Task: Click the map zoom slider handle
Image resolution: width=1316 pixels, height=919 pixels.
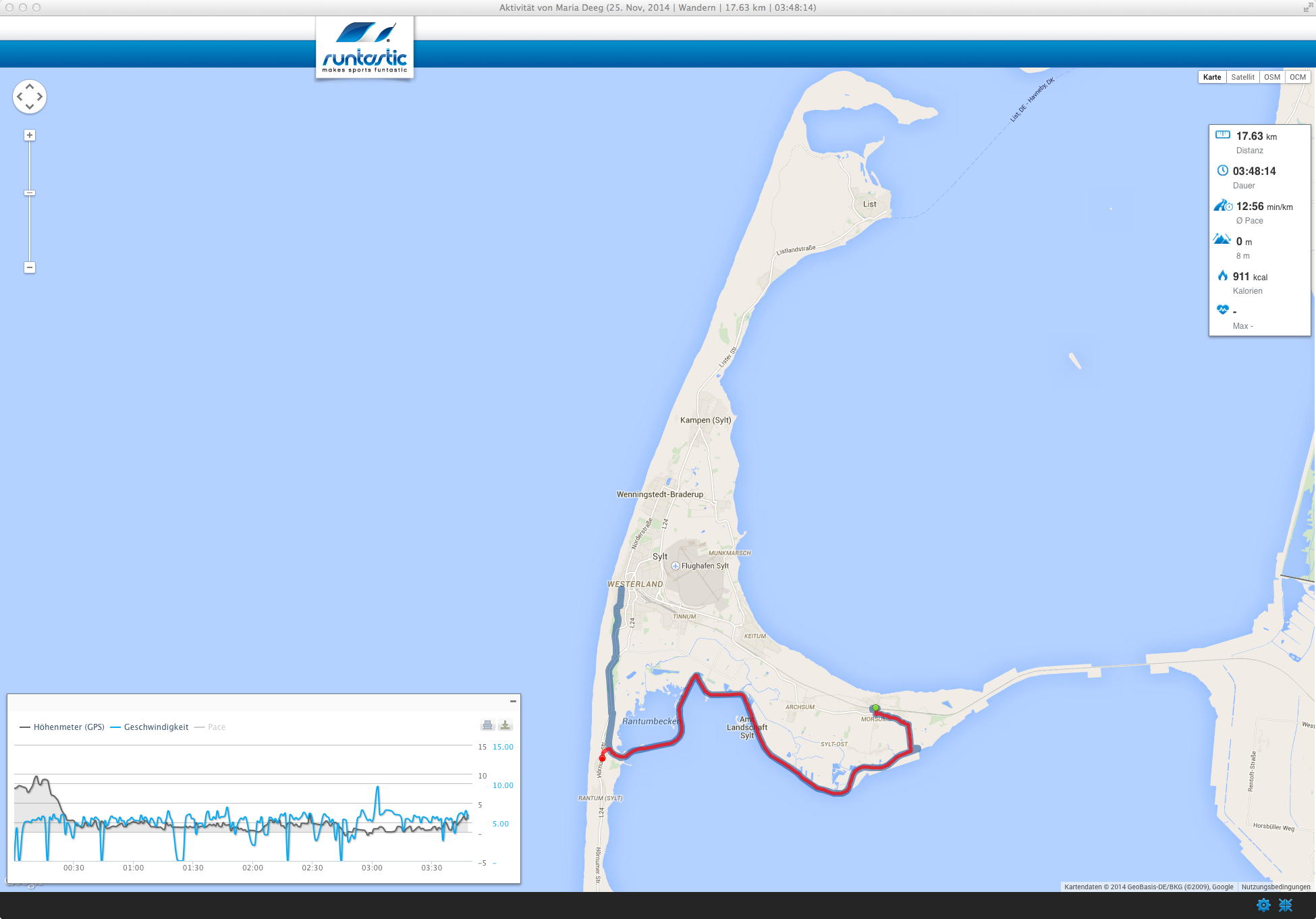Action: 30,193
